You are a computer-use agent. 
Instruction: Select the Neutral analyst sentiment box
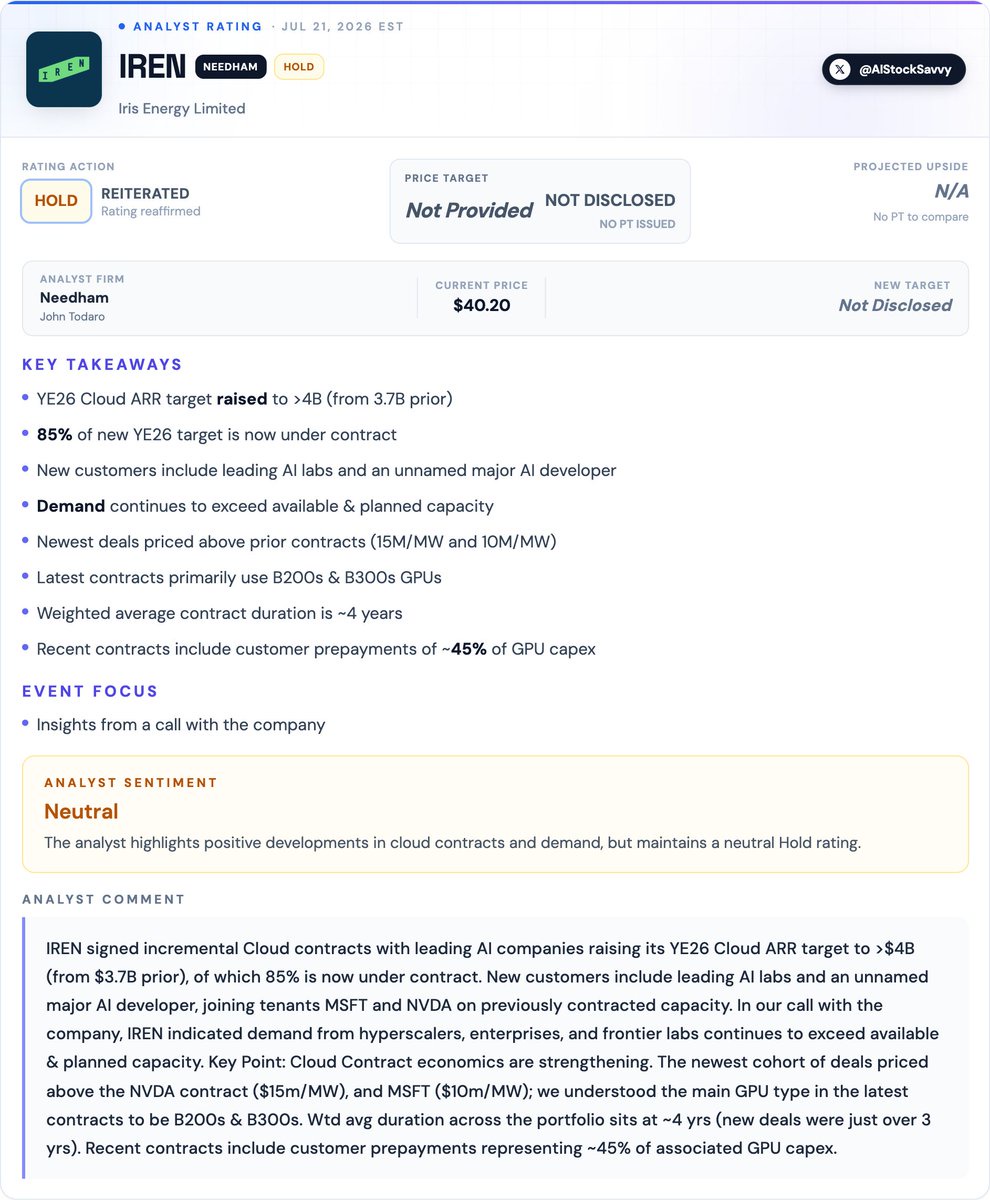[x=495, y=814]
